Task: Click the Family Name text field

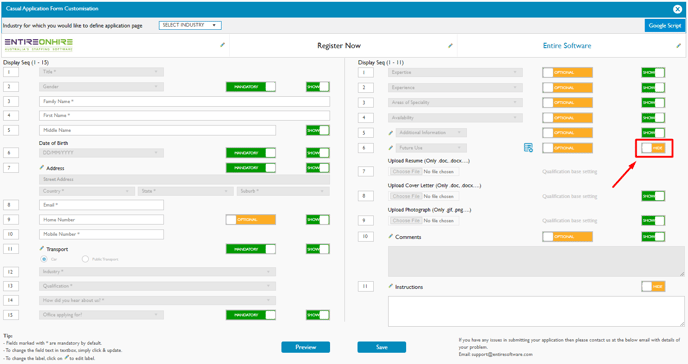Action: (x=184, y=101)
